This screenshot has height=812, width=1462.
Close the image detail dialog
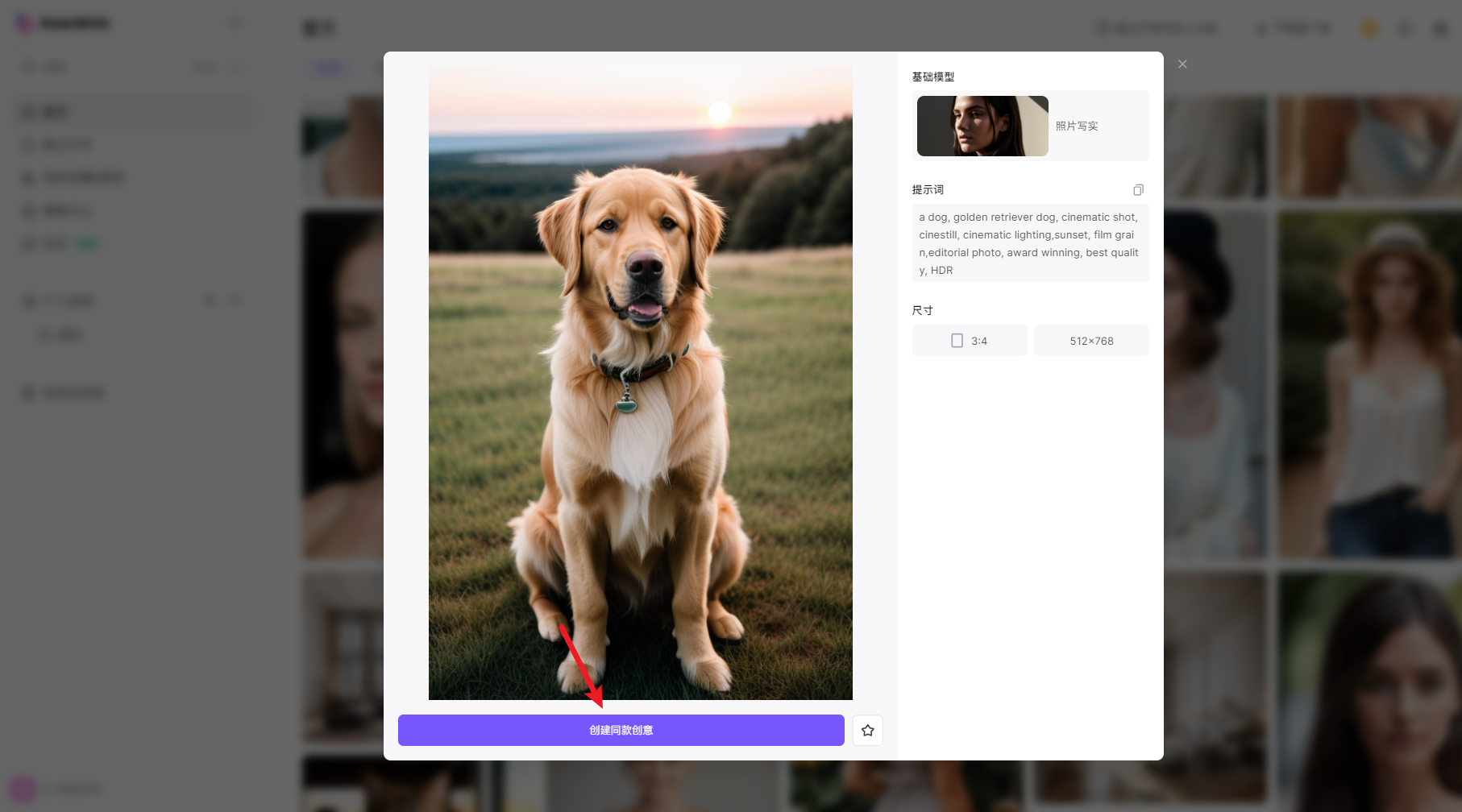(x=1182, y=64)
